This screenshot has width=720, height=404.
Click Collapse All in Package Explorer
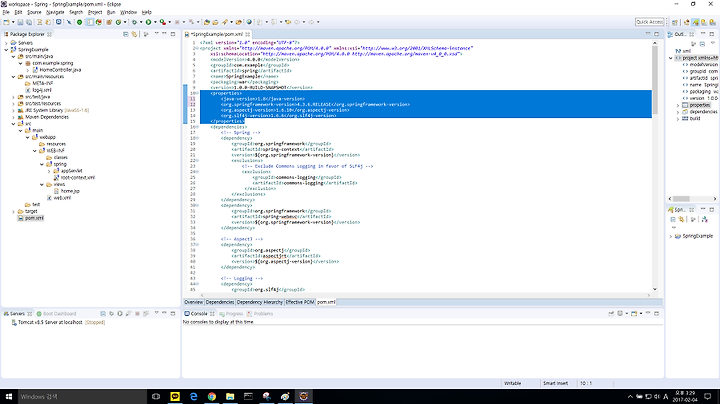pyautogui.click(x=125, y=34)
